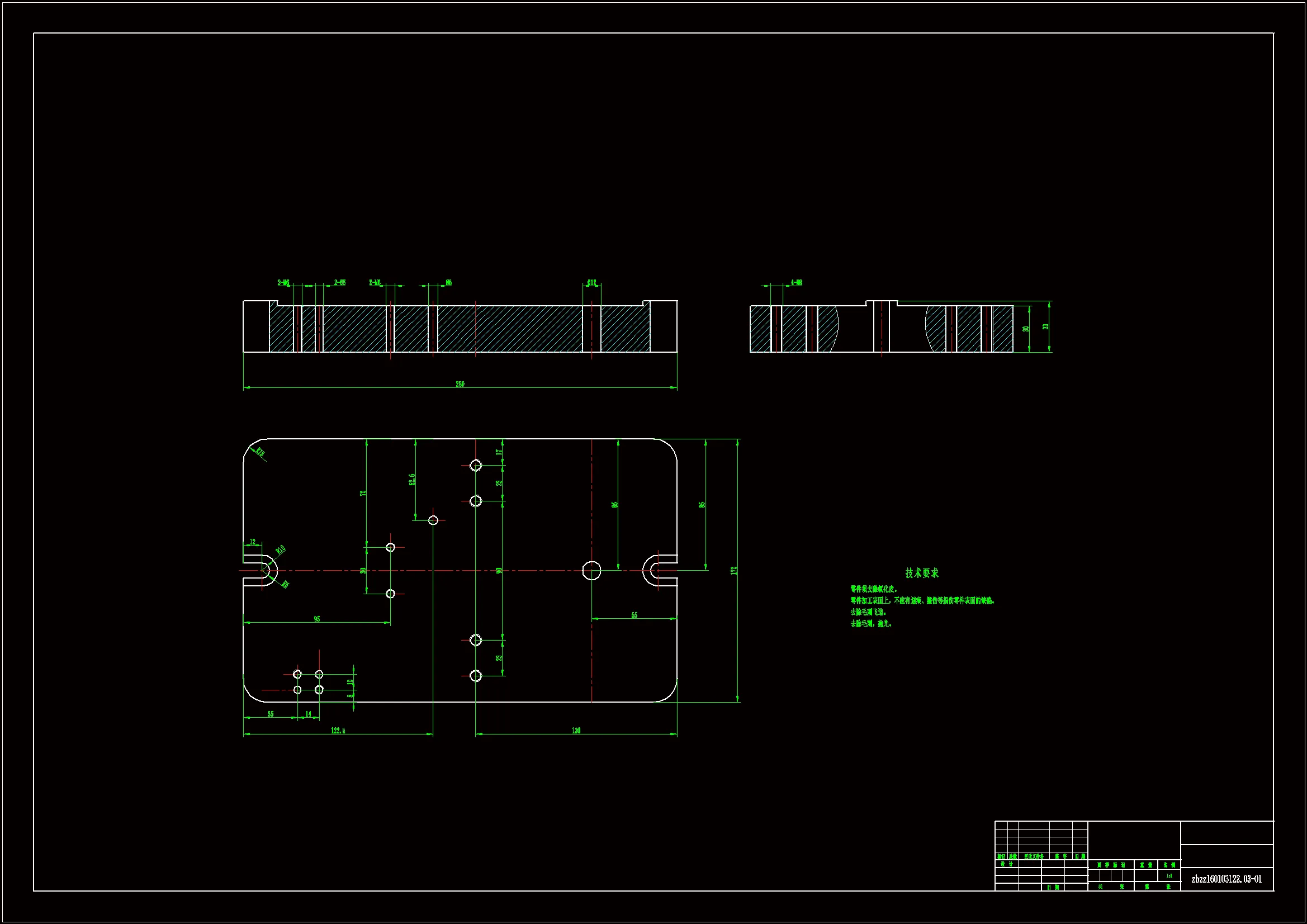
Task: Select the R10 slot radius label
Action: tap(280, 549)
